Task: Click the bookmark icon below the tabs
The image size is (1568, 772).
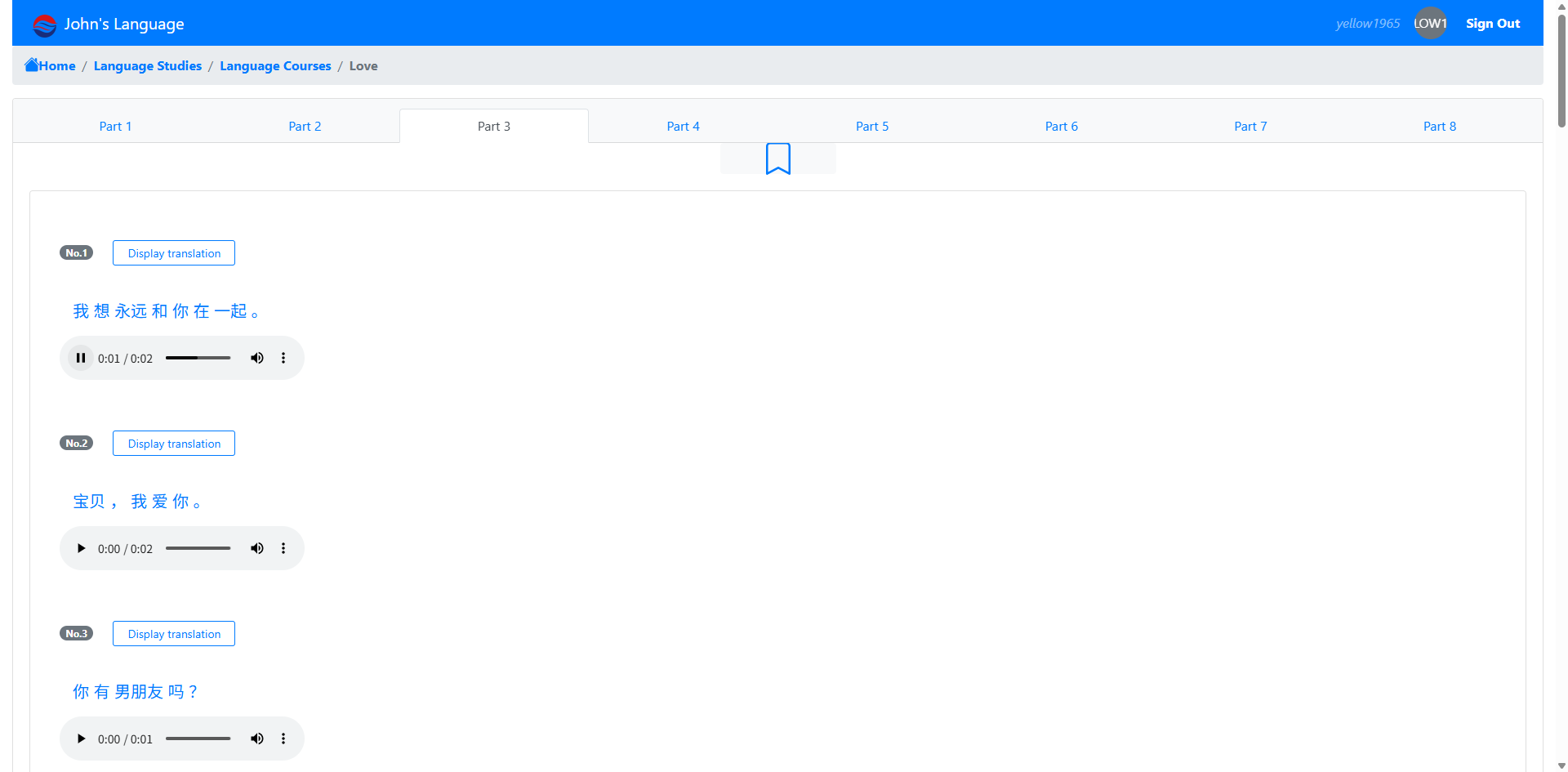Action: pyautogui.click(x=777, y=158)
